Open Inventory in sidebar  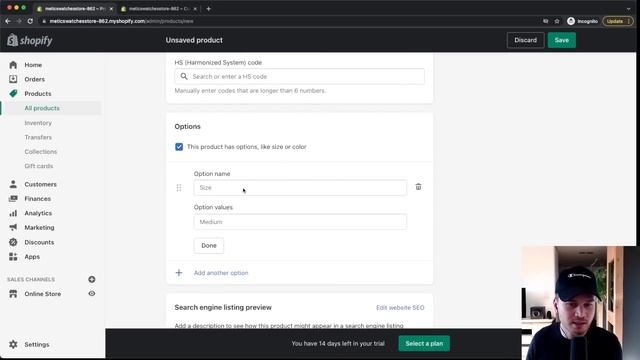tap(38, 123)
